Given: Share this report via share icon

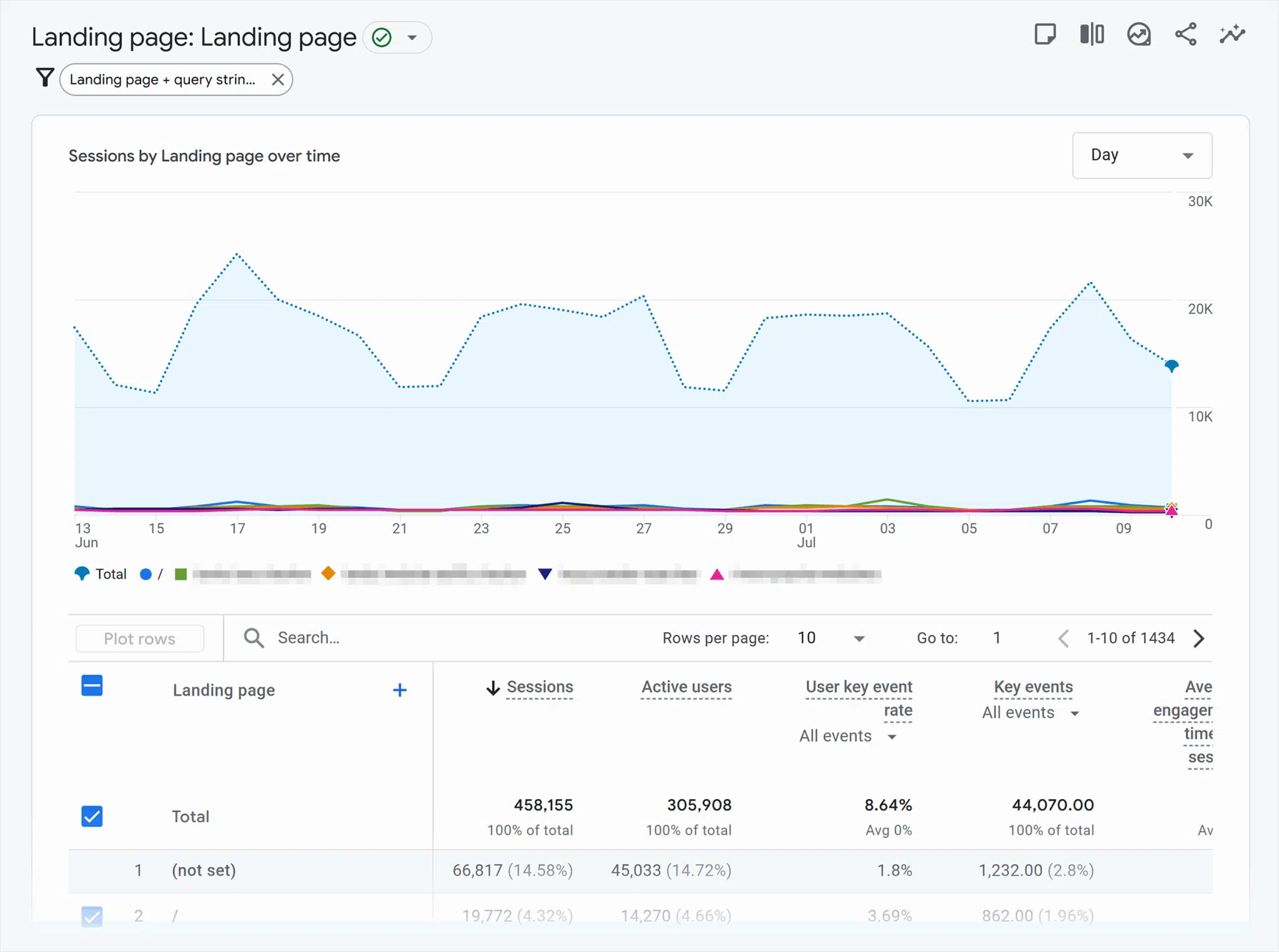Looking at the screenshot, I should pos(1185,34).
